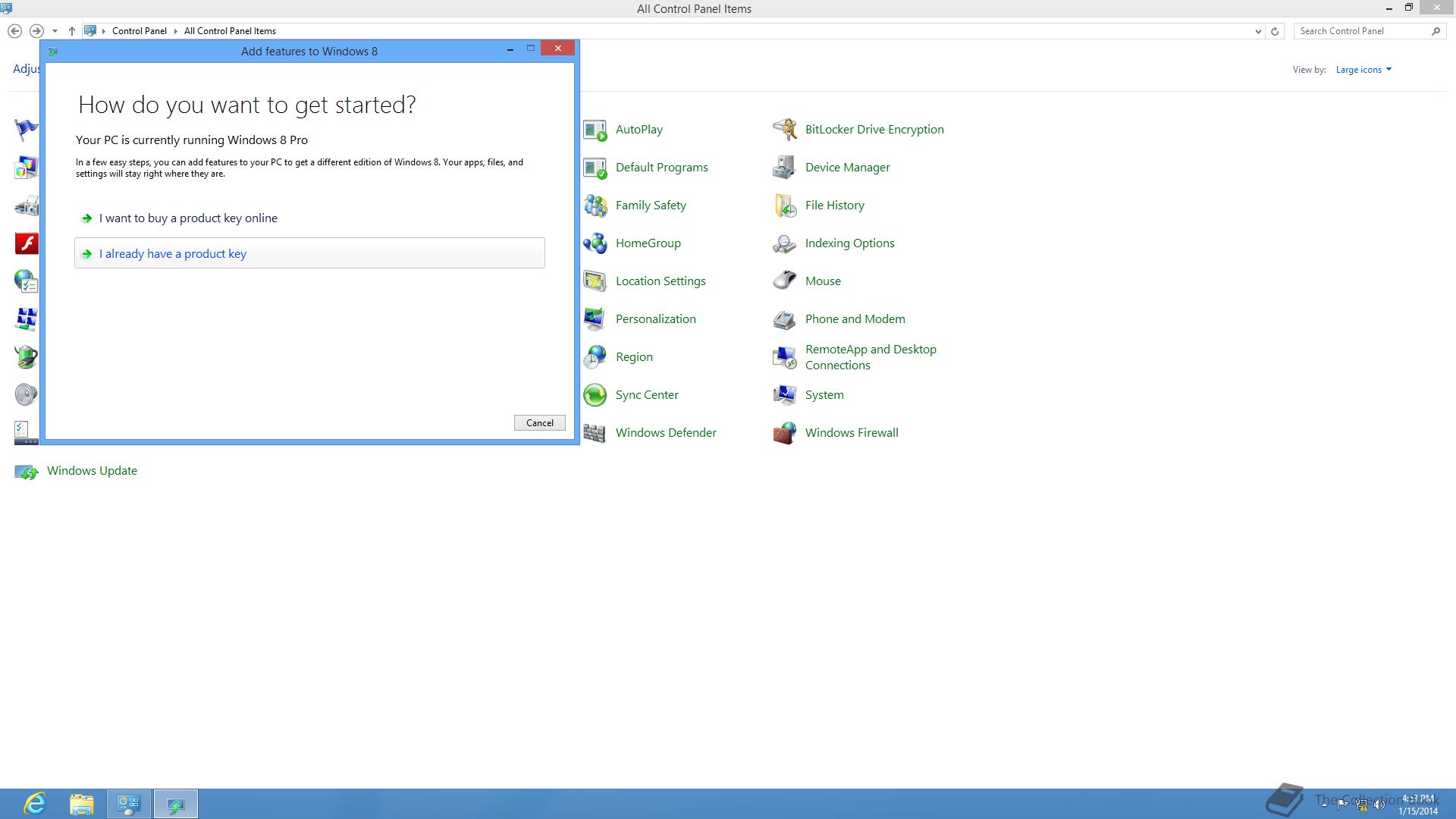
Task: Open the Mouse settings icon
Action: coord(784,281)
